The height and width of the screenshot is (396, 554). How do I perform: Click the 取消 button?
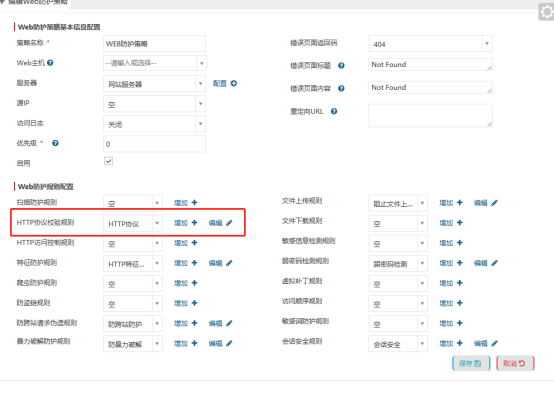[515, 363]
